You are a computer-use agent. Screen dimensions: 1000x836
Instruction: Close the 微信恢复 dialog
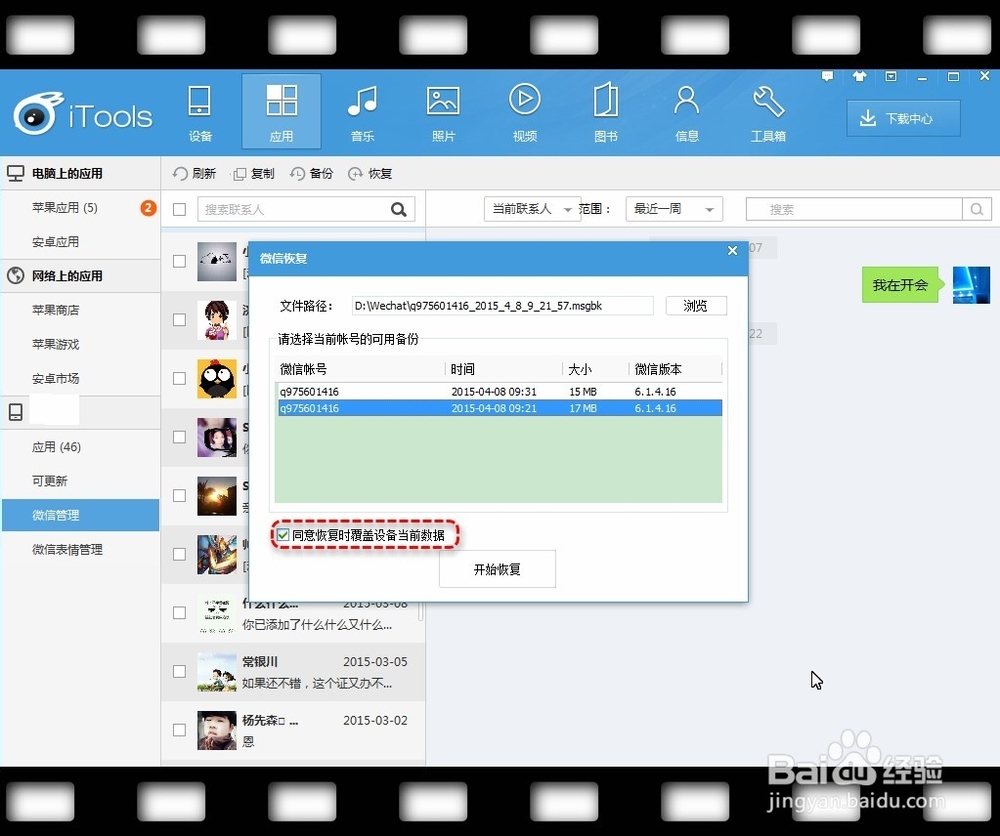[733, 251]
